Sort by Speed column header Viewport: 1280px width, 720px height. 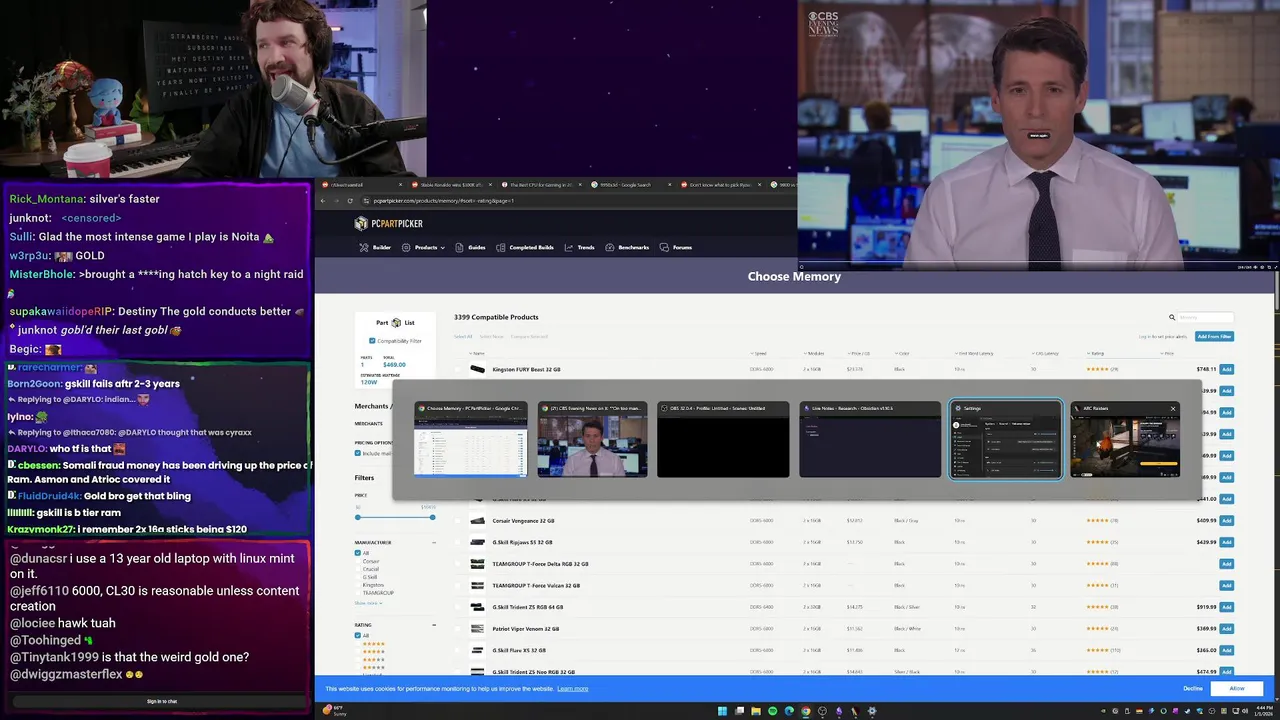point(760,353)
